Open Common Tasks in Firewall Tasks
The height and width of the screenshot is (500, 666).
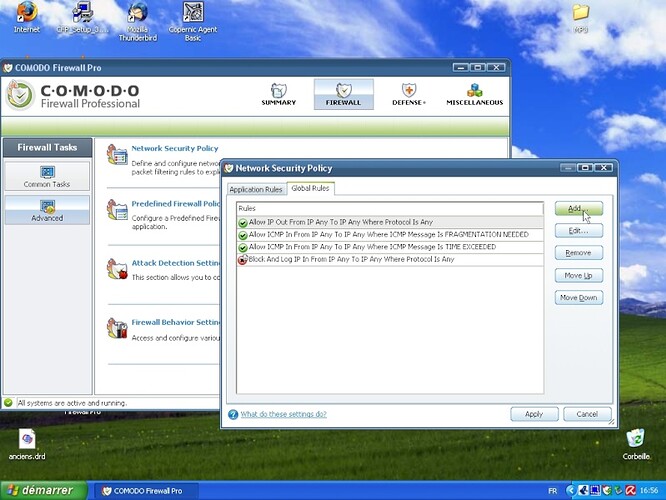click(47, 176)
